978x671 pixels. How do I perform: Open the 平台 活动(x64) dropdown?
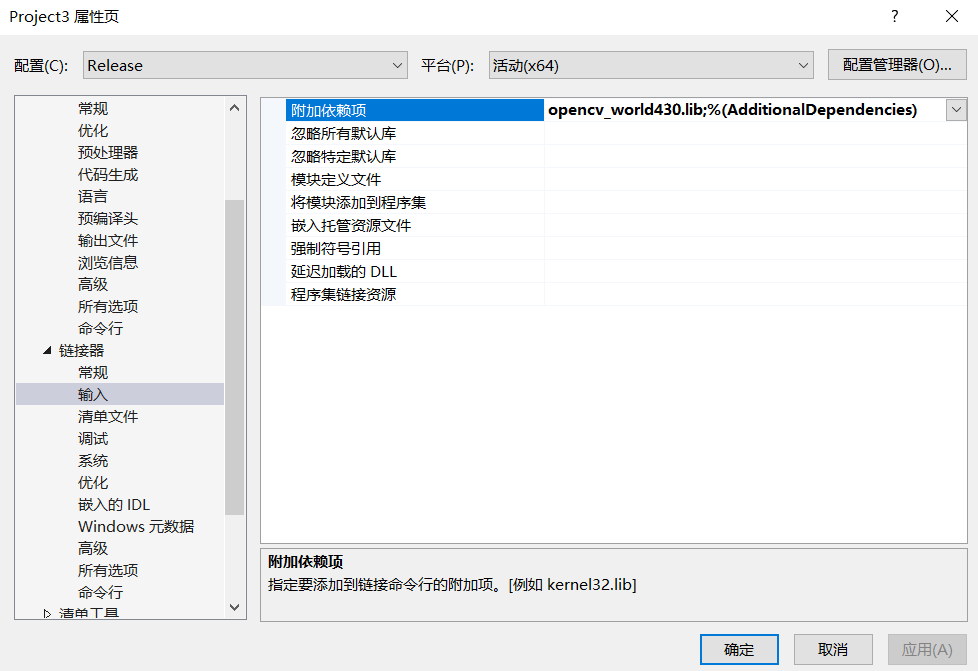(x=651, y=65)
